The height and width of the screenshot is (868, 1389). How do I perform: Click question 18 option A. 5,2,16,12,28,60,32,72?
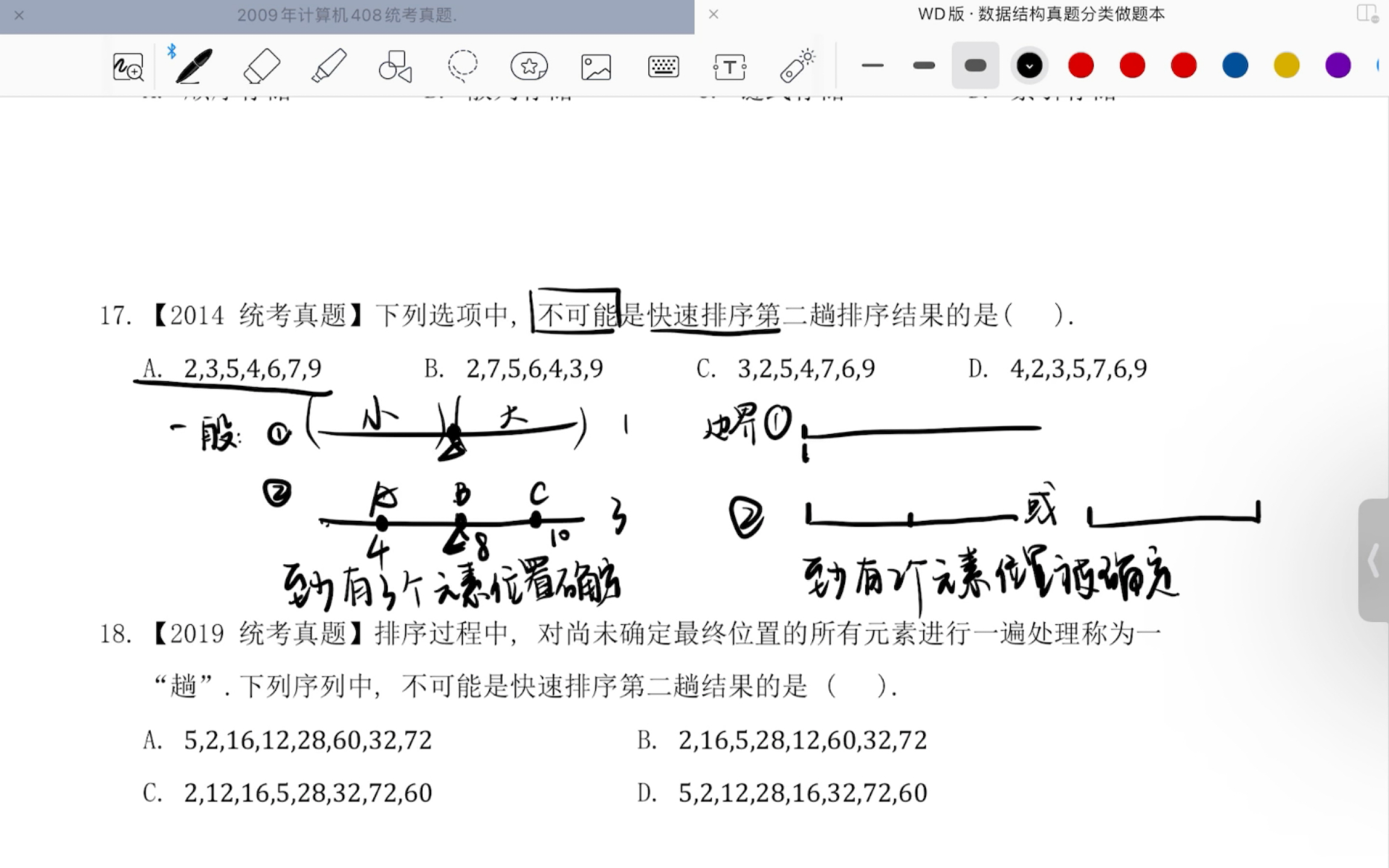pyautogui.click(x=288, y=740)
